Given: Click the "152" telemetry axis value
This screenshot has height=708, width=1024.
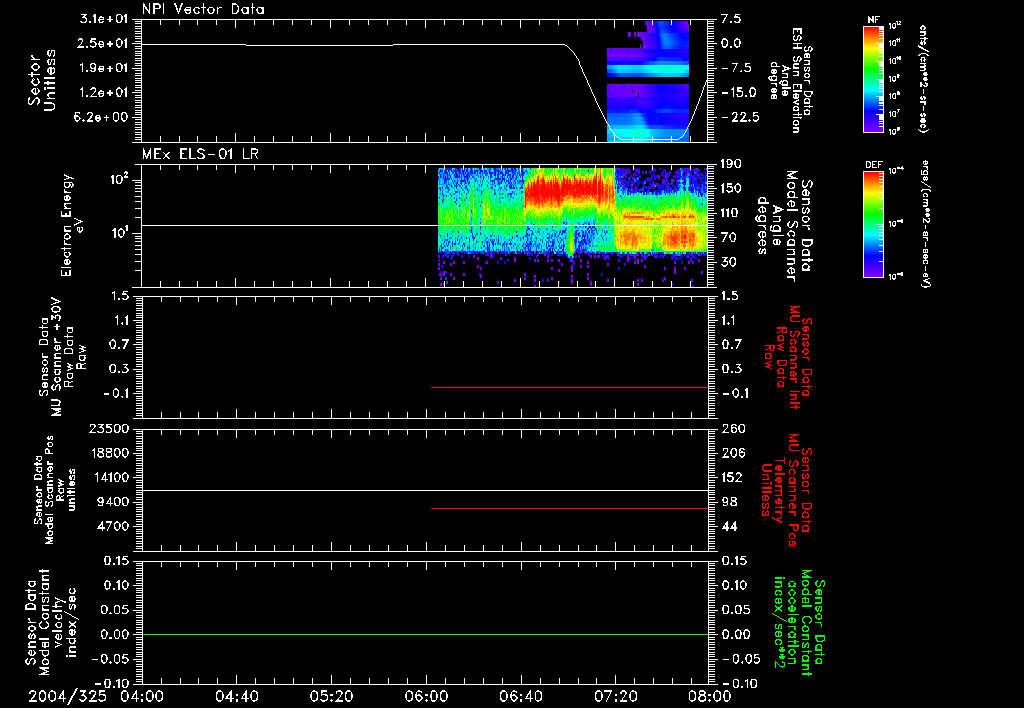Looking at the screenshot, I should point(731,477).
